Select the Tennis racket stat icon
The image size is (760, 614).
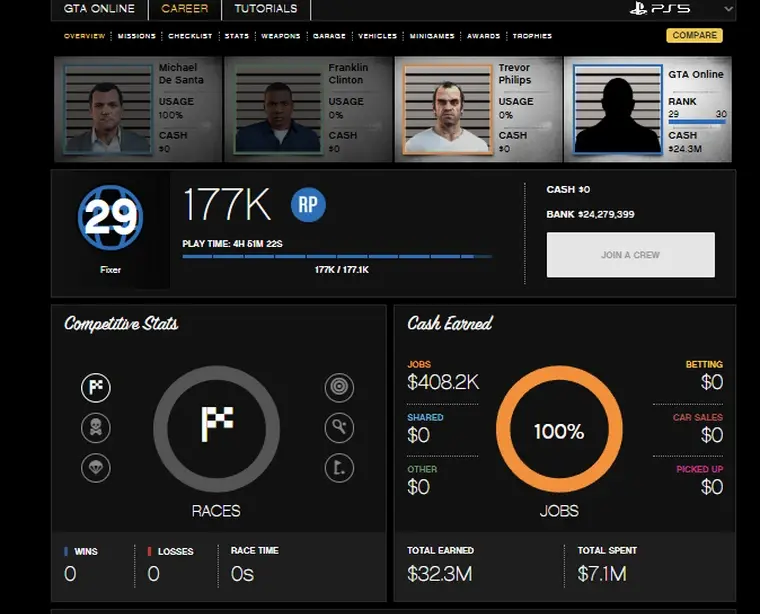click(x=339, y=428)
